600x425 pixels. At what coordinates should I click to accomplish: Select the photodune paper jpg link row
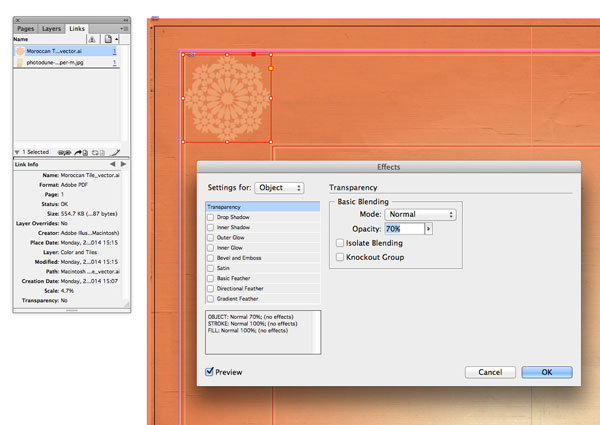(67, 62)
